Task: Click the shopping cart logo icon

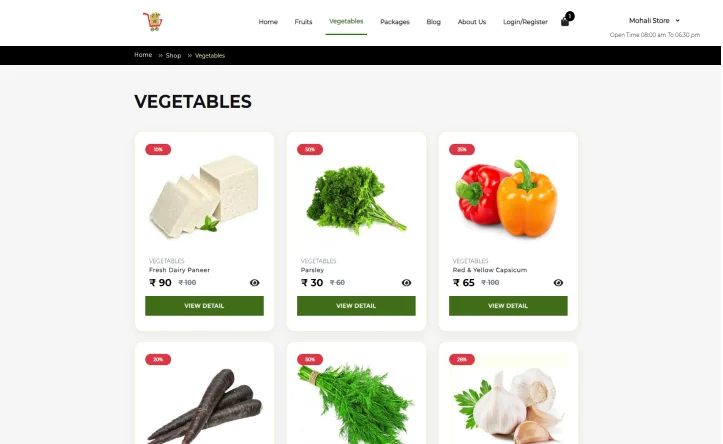Action: (x=153, y=22)
